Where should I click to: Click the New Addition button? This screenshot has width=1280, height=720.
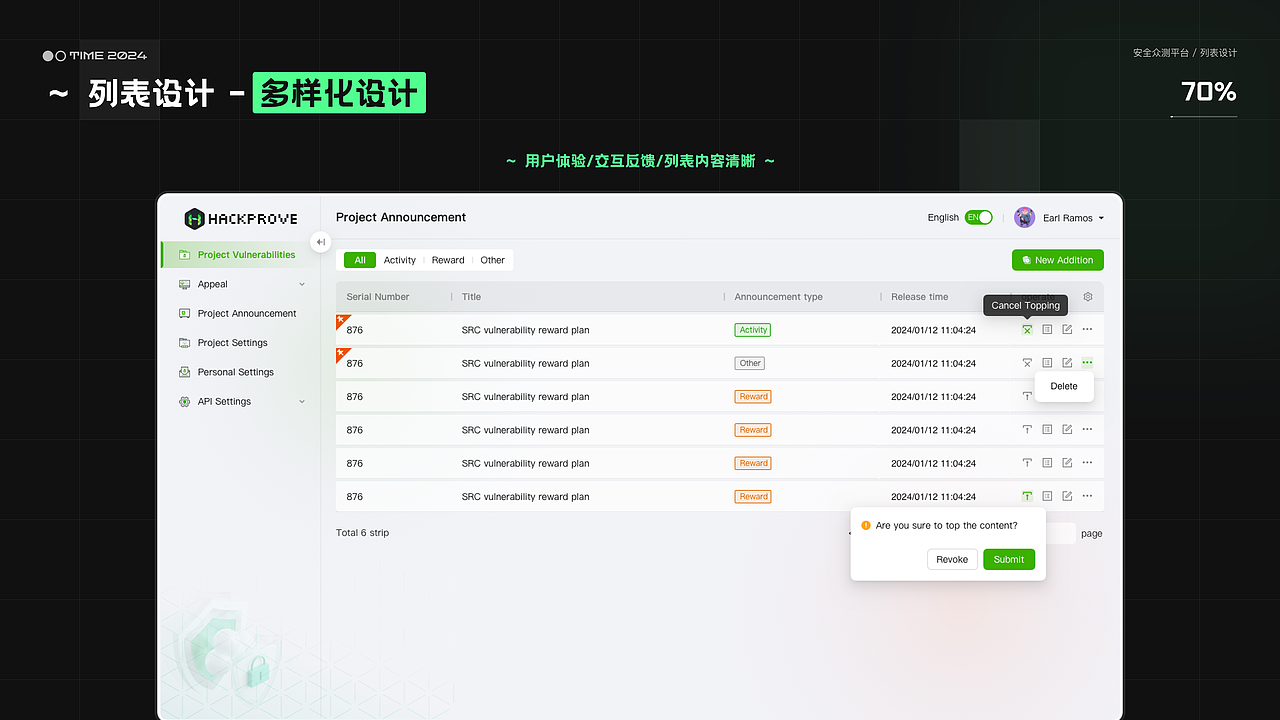[x=1058, y=260]
